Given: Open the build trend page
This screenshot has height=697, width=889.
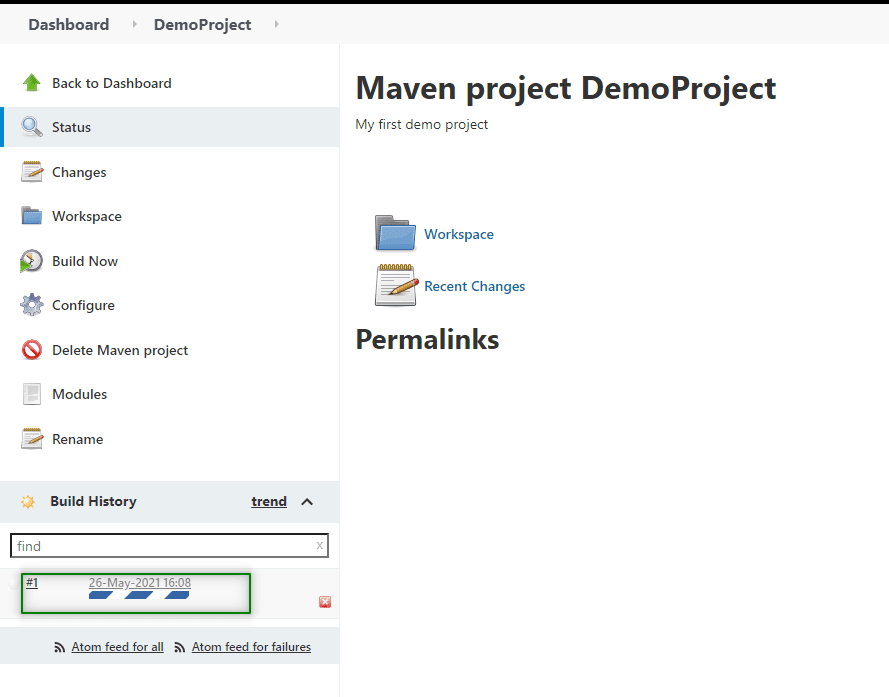Looking at the screenshot, I should click(x=268, y=501).
